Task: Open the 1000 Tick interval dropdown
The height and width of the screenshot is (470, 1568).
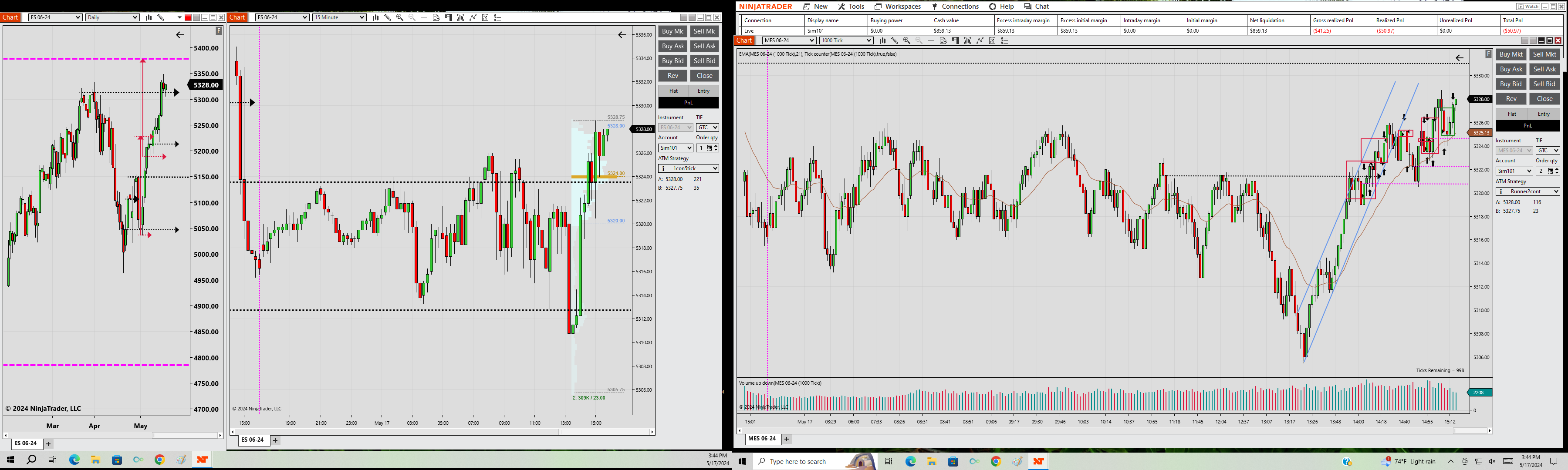Action: click(x=847, y=41)
